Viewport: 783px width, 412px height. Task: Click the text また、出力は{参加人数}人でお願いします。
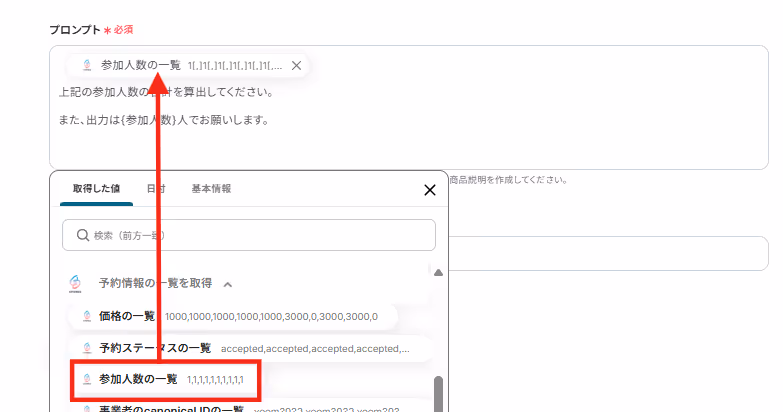tap(164, 120)
